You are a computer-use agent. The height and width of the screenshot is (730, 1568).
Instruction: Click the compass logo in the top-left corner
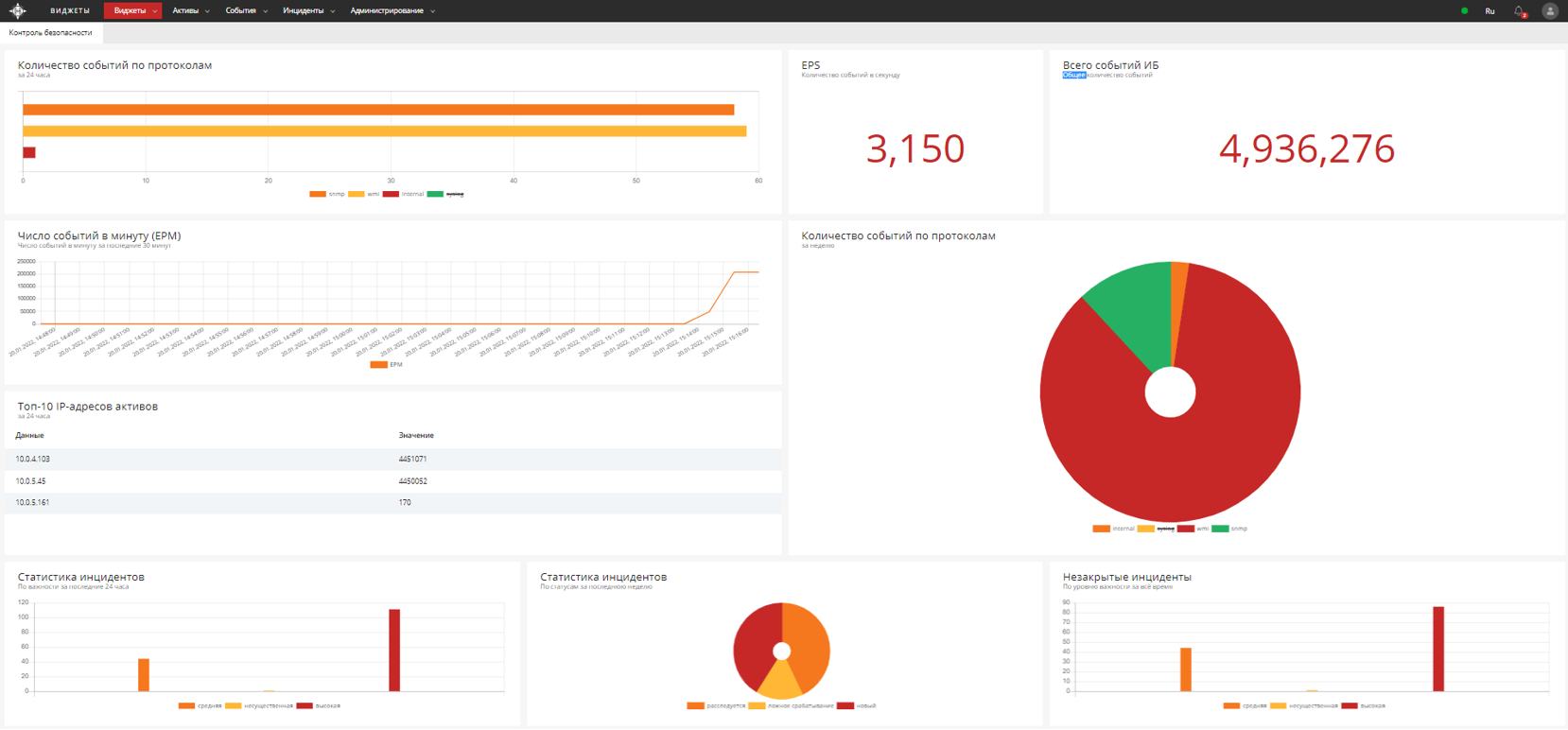click(18, 10)
